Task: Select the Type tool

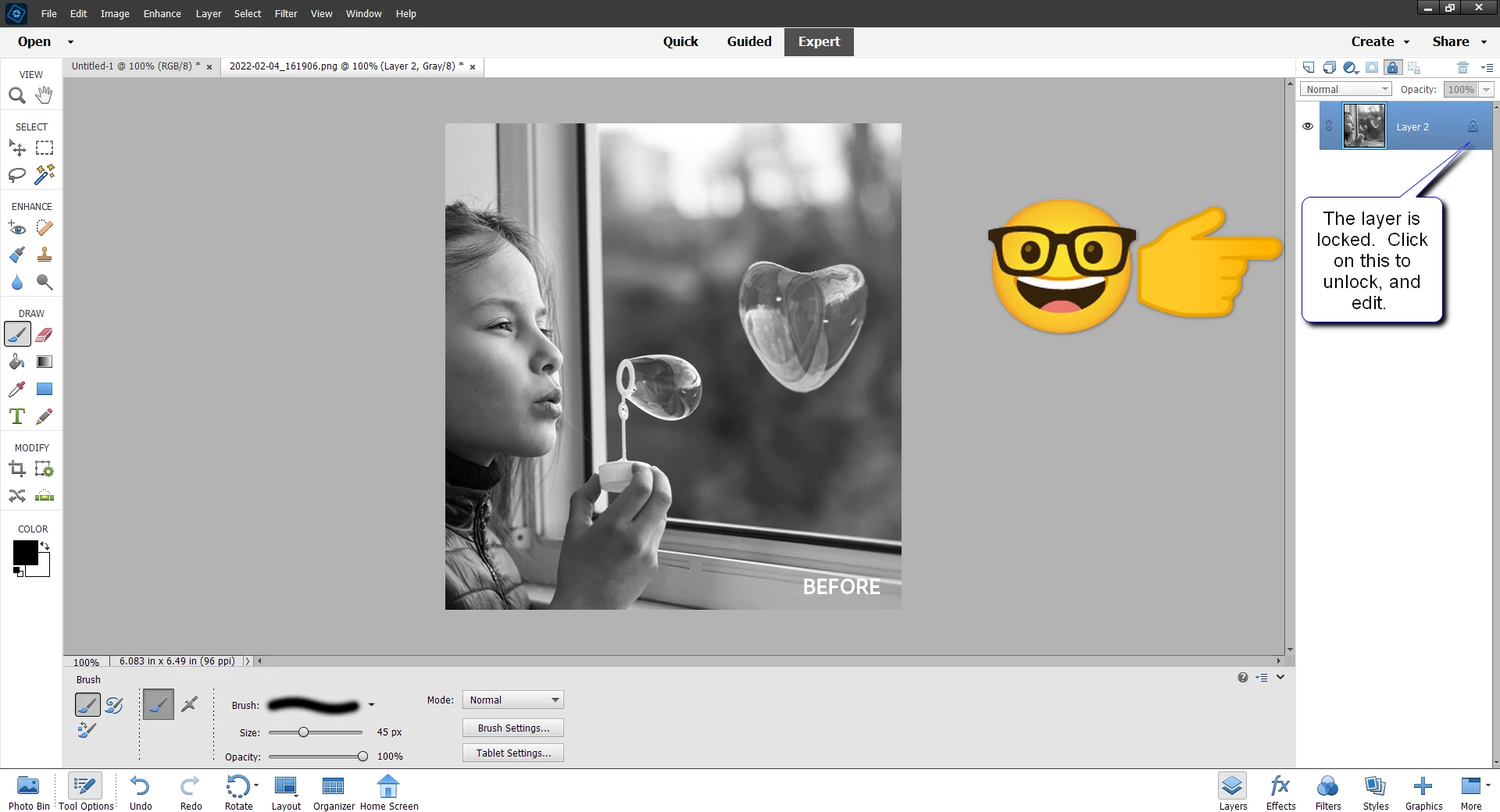Action: (17, 416)
